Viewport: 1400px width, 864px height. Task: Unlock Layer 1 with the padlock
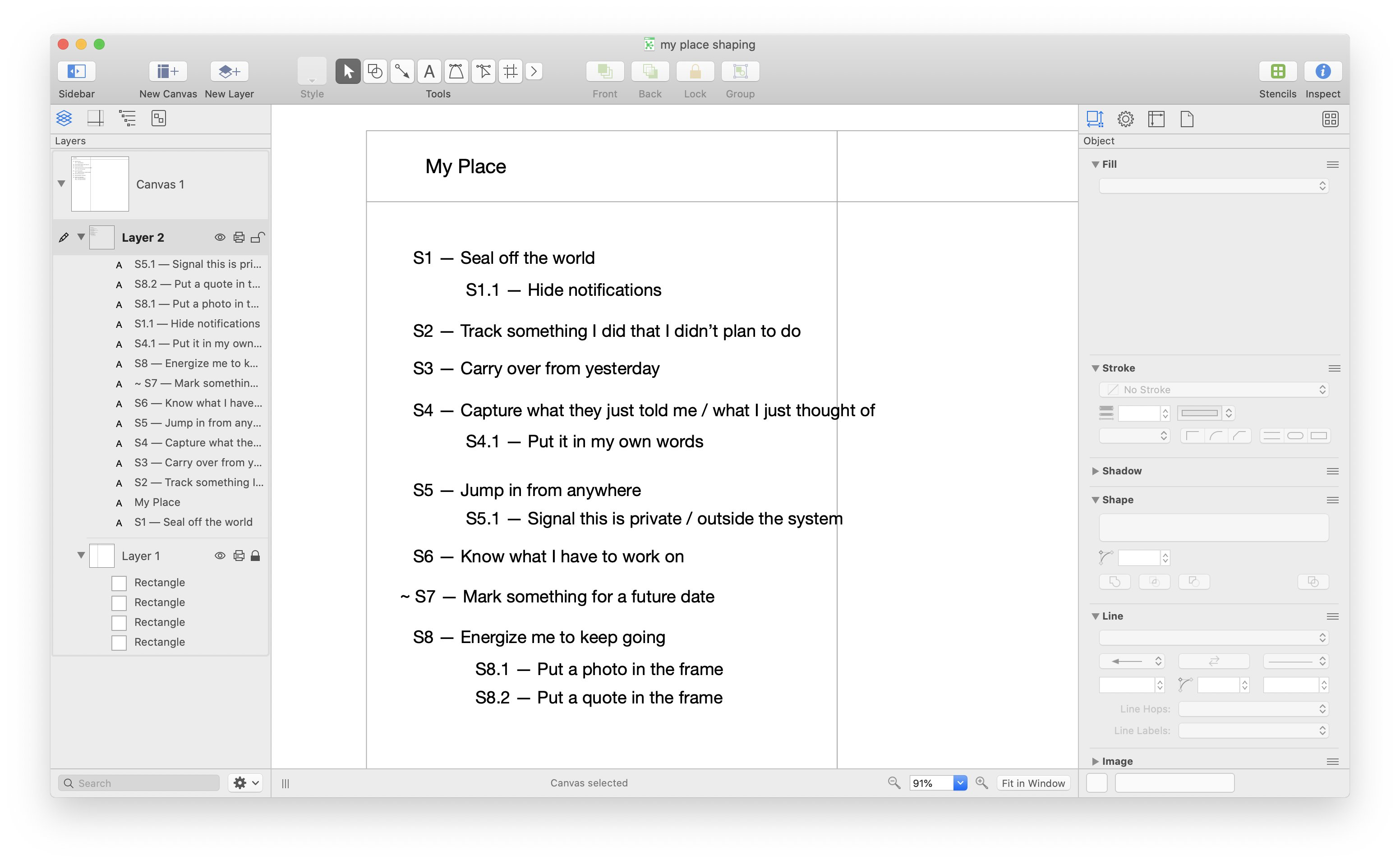[255, 556]
